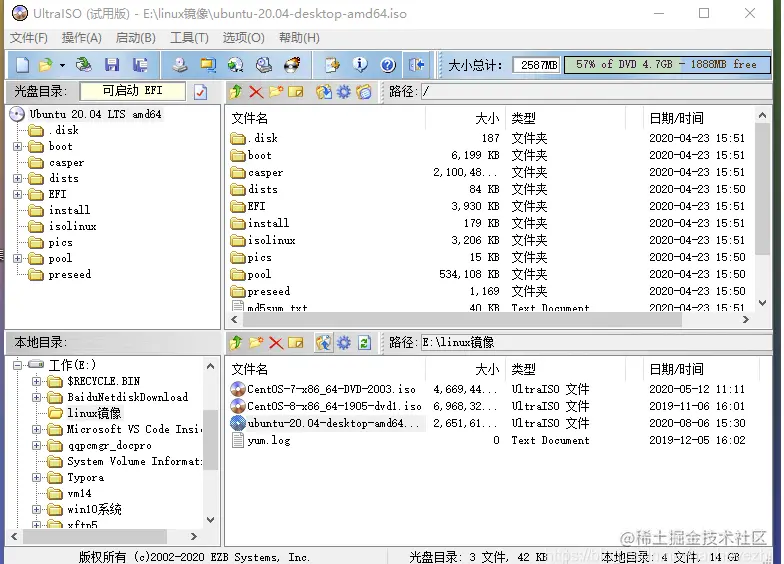
Task: Click the 可启动 EFI boot type field
Action: (132, 91)
